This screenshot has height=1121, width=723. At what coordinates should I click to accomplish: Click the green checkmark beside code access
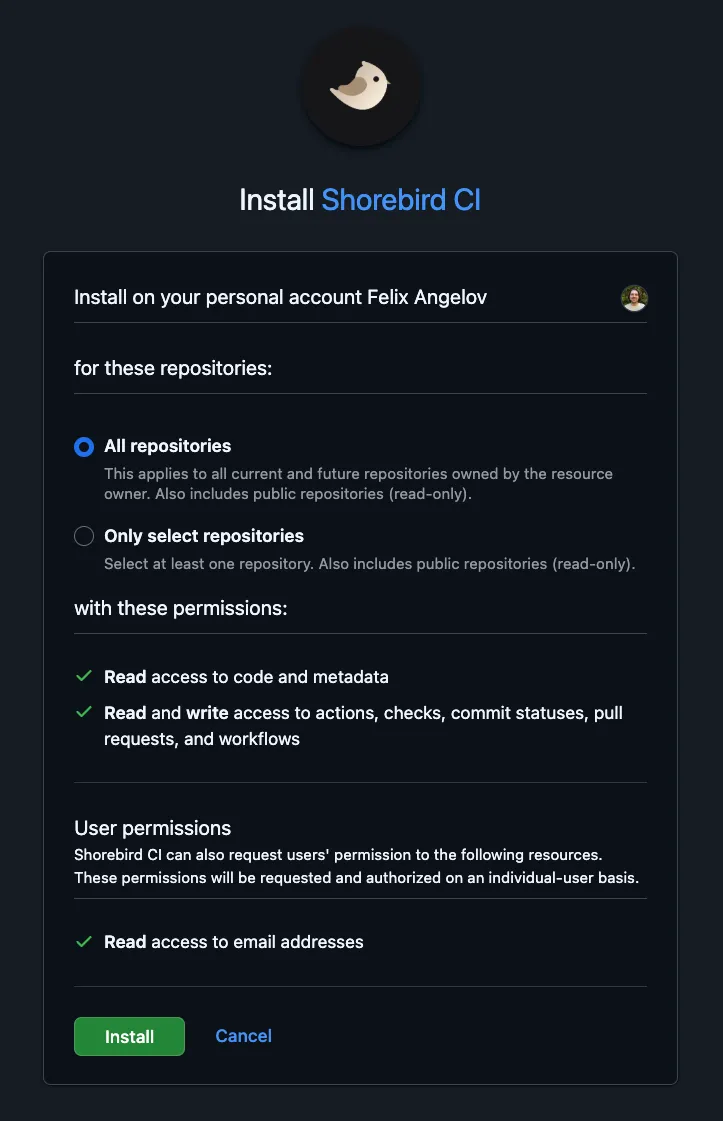84,676
